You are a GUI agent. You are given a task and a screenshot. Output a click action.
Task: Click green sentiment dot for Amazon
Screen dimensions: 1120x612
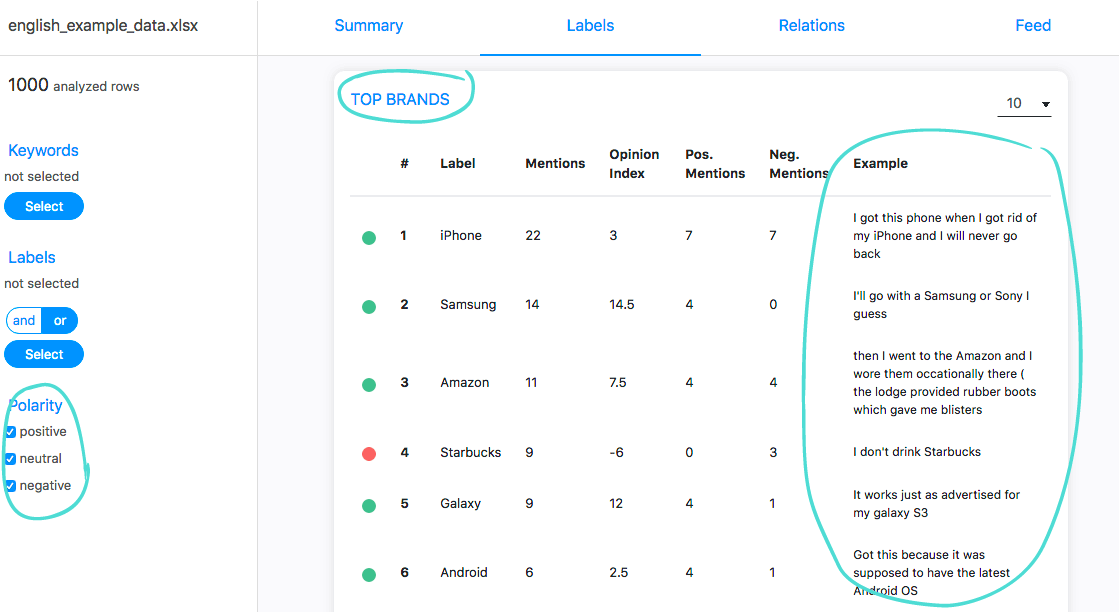369,385
